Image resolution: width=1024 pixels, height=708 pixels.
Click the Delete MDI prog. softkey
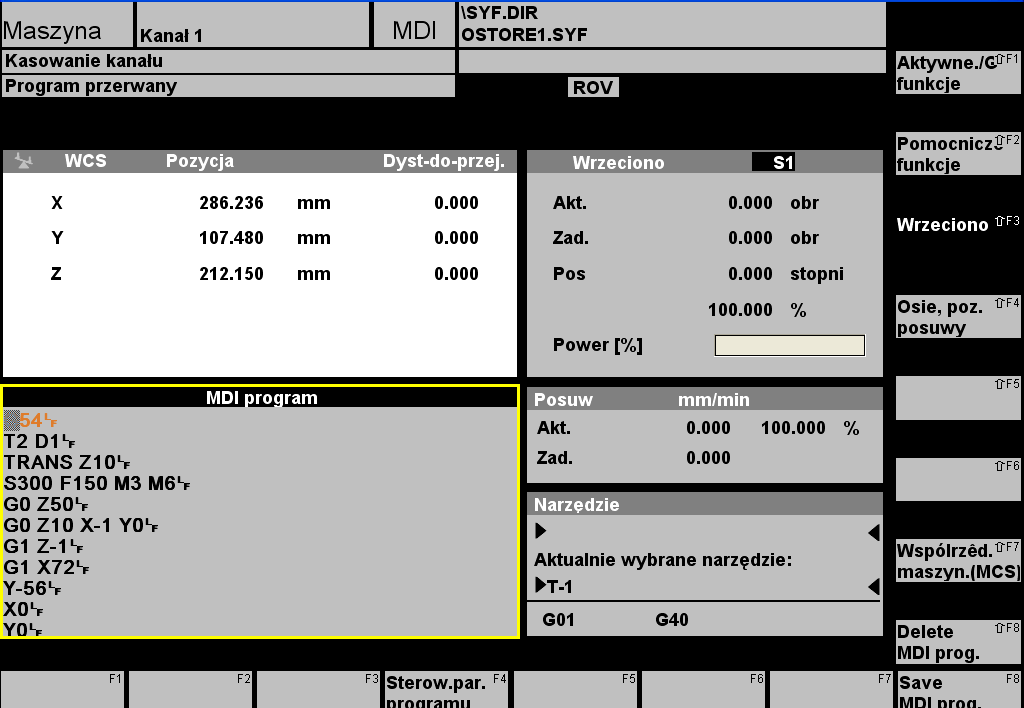pos(957,641)
